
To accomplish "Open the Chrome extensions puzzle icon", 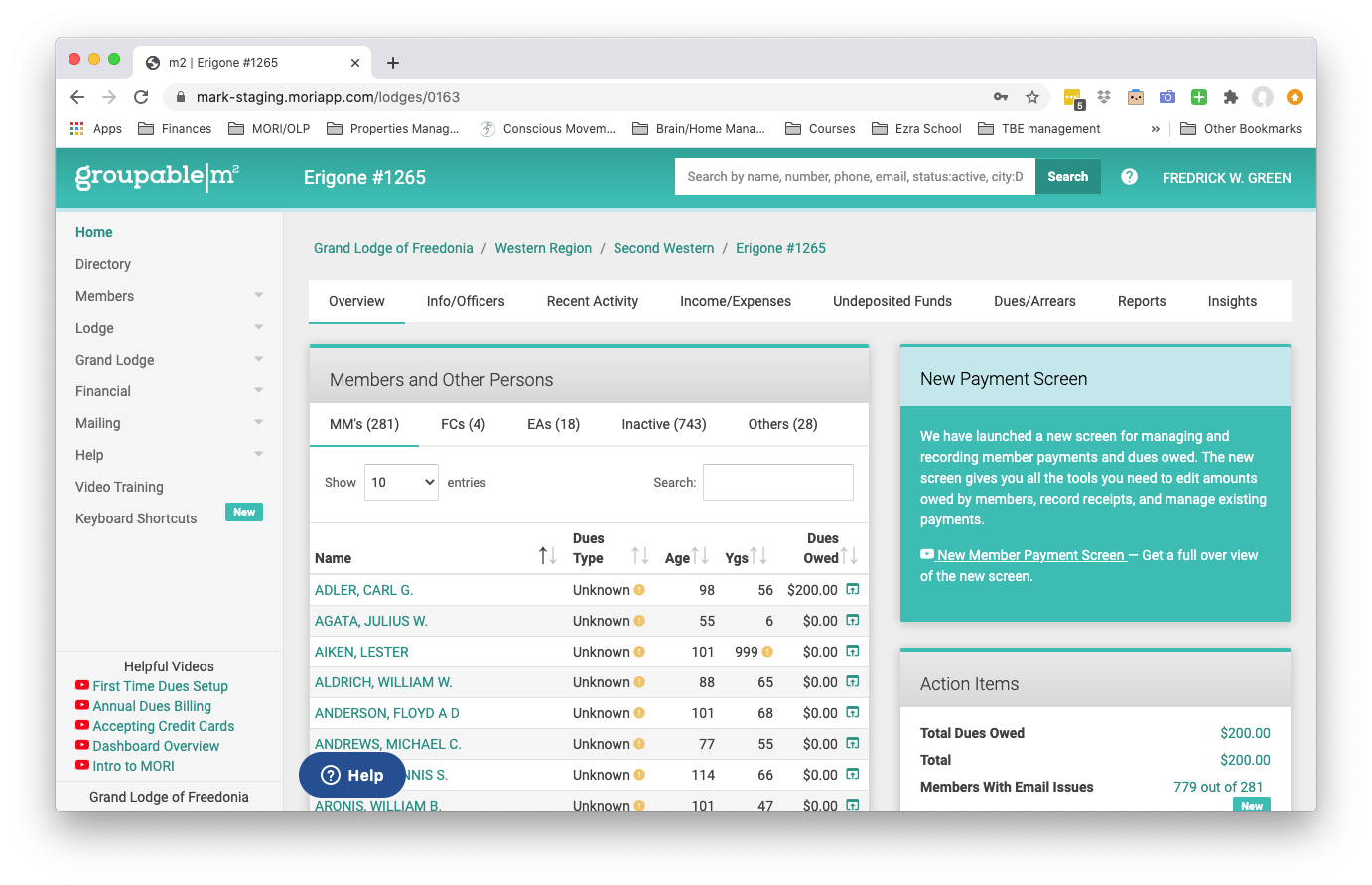I will coord(1231,97).
